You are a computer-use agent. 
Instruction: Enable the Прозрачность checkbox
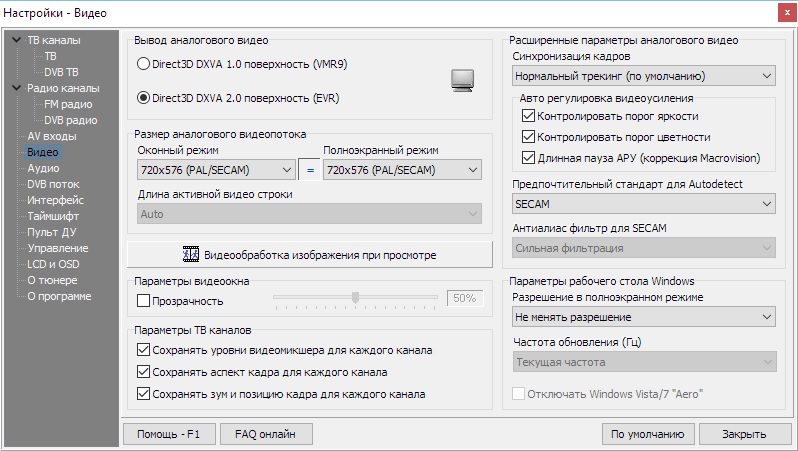143,301
